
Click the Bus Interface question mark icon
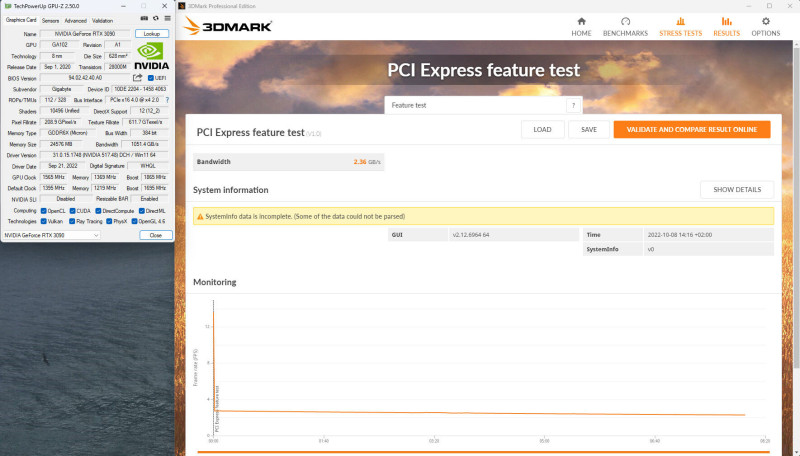167,100
